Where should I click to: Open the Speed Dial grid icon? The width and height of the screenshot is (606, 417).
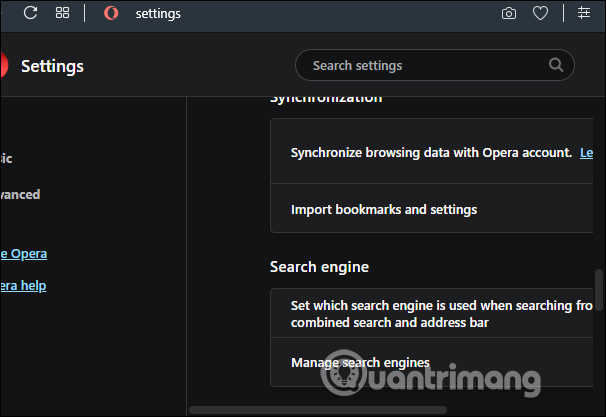62,13
